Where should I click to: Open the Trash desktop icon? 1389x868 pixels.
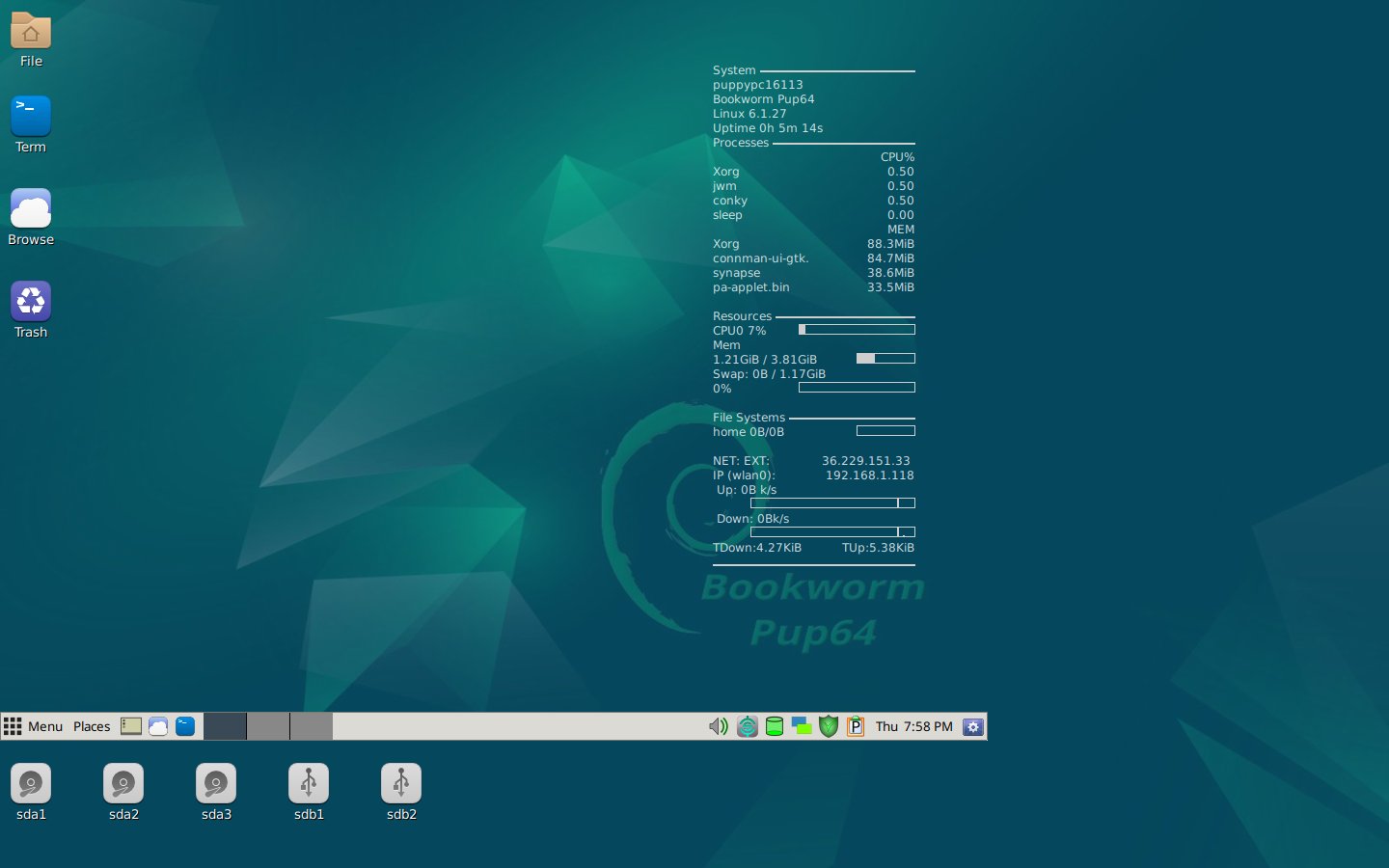[x=31, y=301]
